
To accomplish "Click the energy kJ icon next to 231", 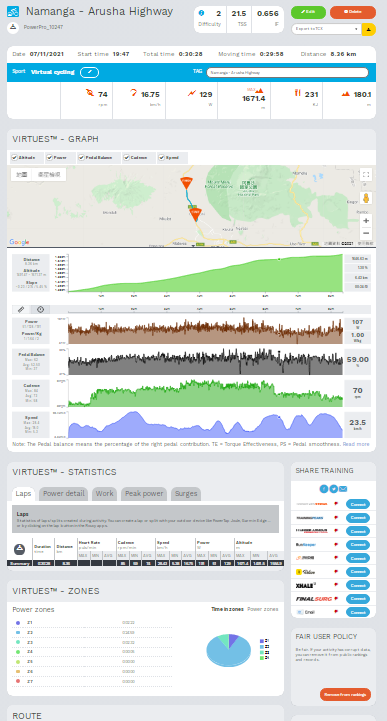I will click(297, 93).
